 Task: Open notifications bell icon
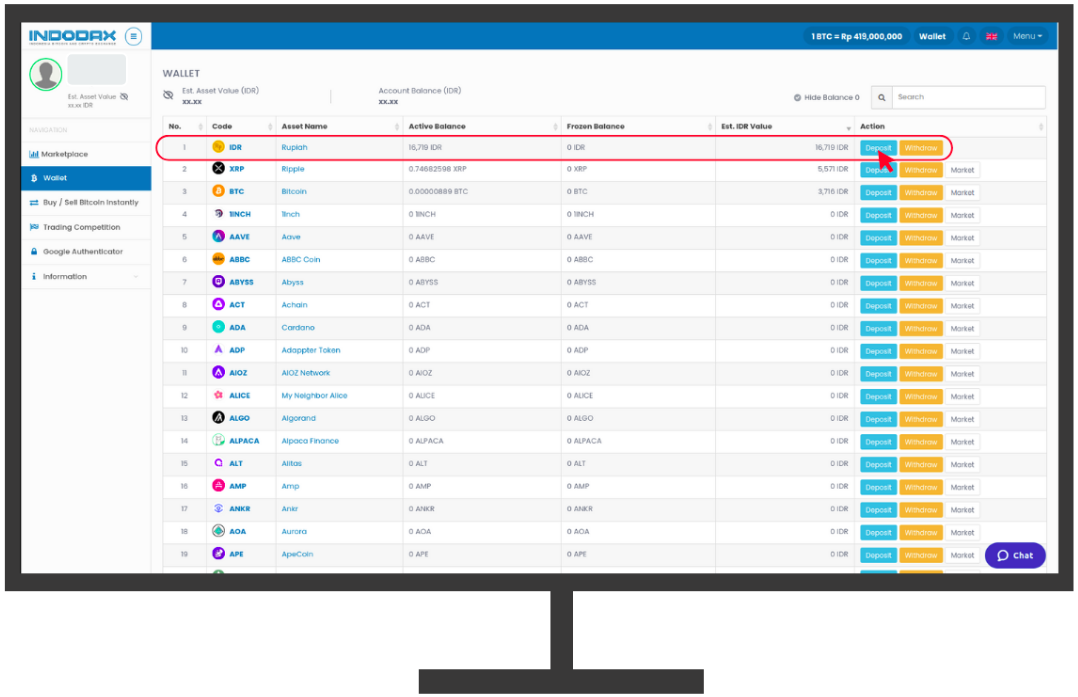point(966,36)
